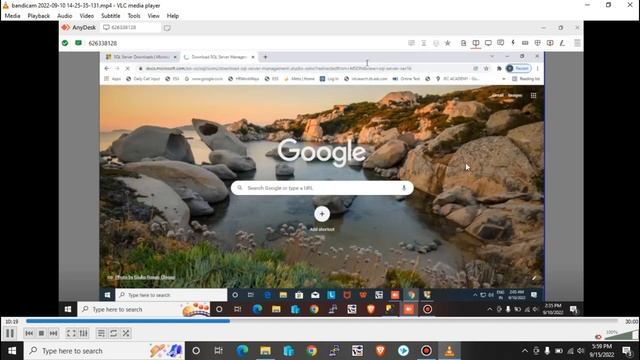The image size is (640, 360).
Task: Open VLC Media menu
Action: coord(12,16)
